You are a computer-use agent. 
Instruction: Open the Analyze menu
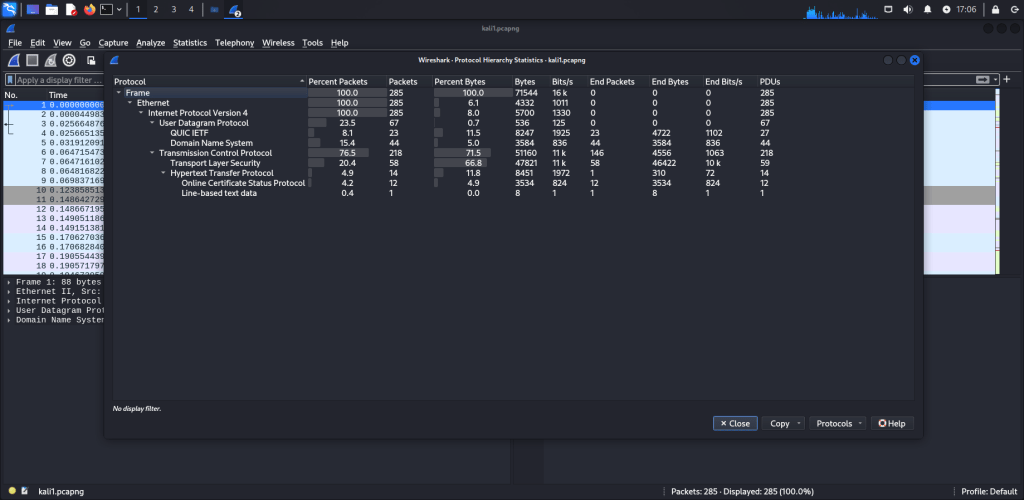coord(150,43)
